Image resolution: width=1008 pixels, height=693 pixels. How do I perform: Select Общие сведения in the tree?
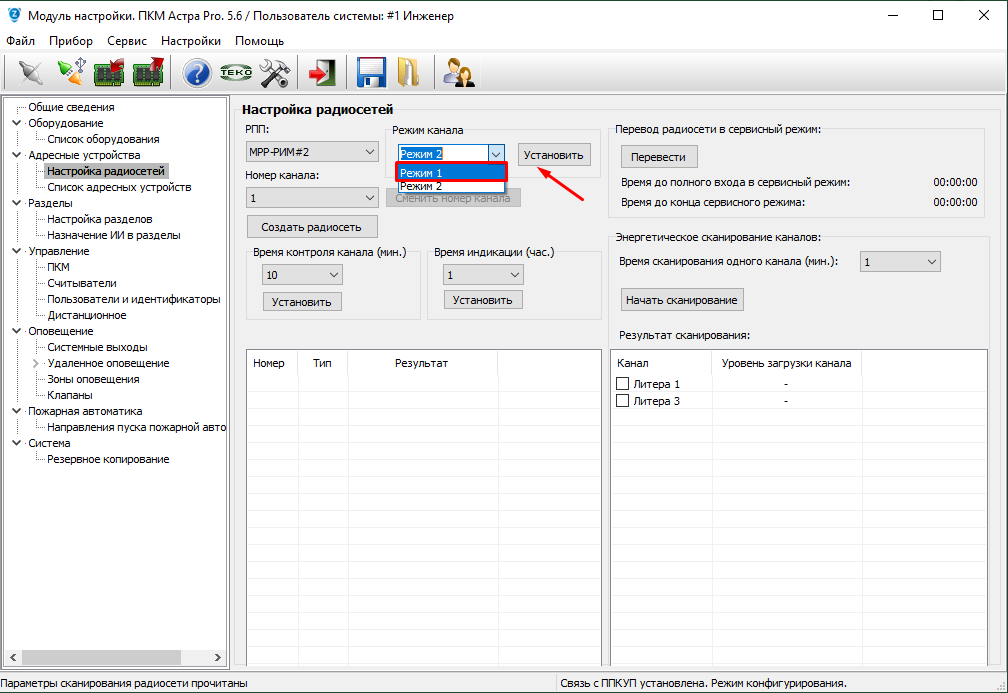[x=71, y=107]
